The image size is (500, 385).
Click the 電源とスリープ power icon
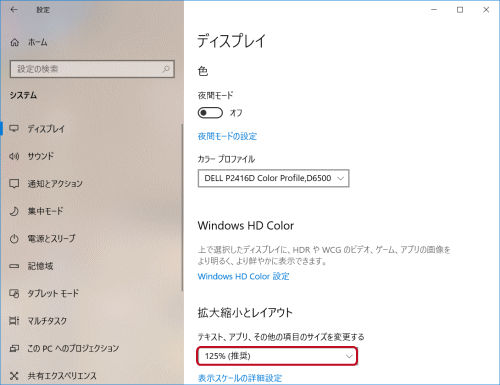(x=14, y=239)
